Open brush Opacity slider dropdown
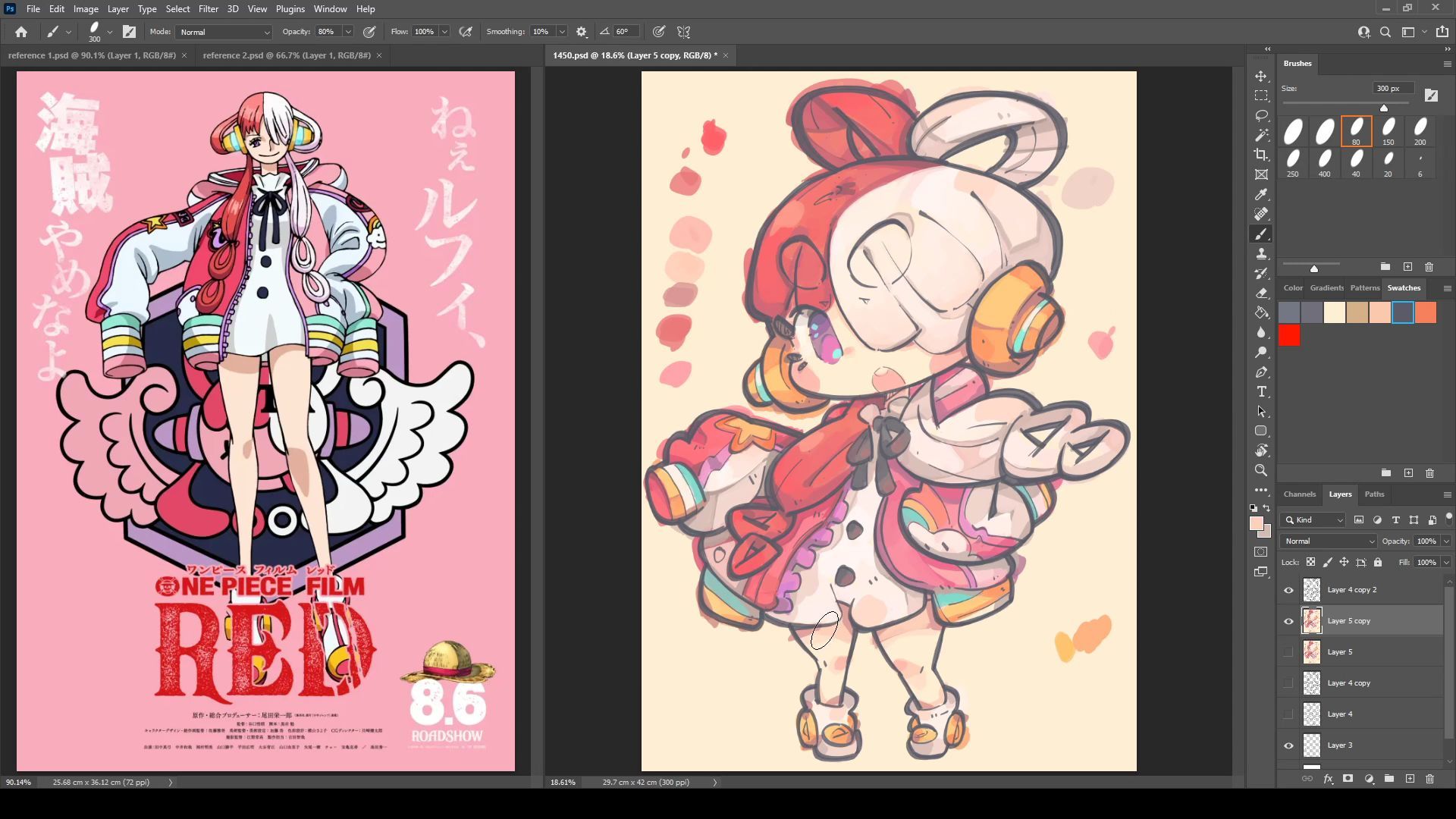The height and width of the screenshot is (819, 1456). (x=348, y=32)
